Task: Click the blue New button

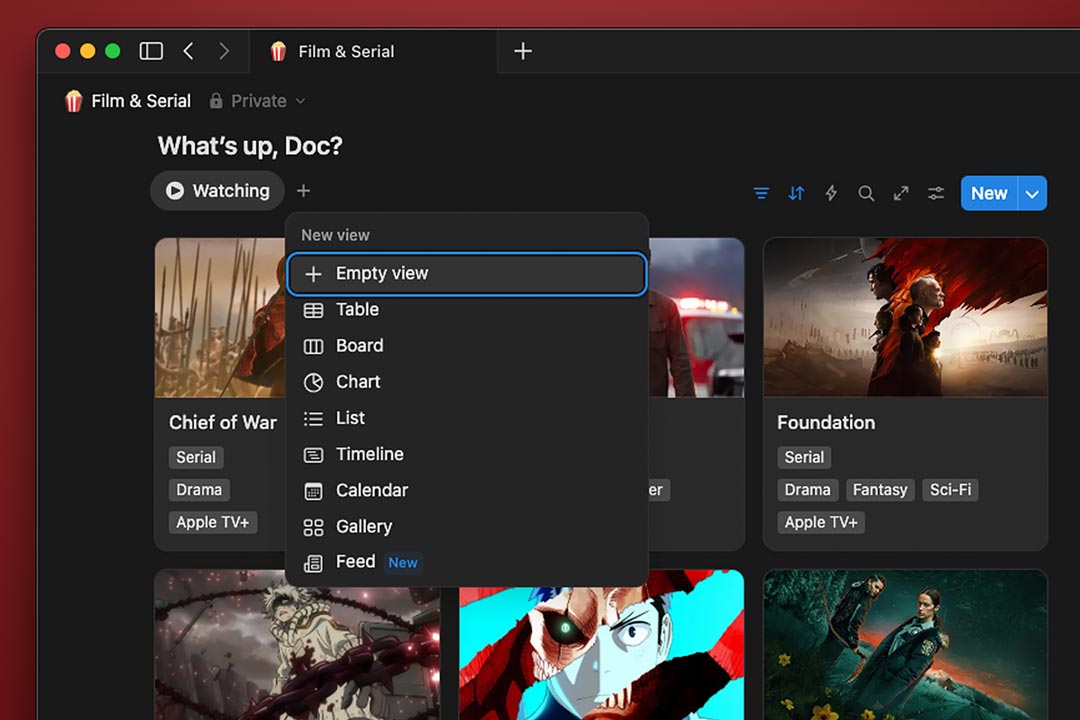Action: pos(989,194)
